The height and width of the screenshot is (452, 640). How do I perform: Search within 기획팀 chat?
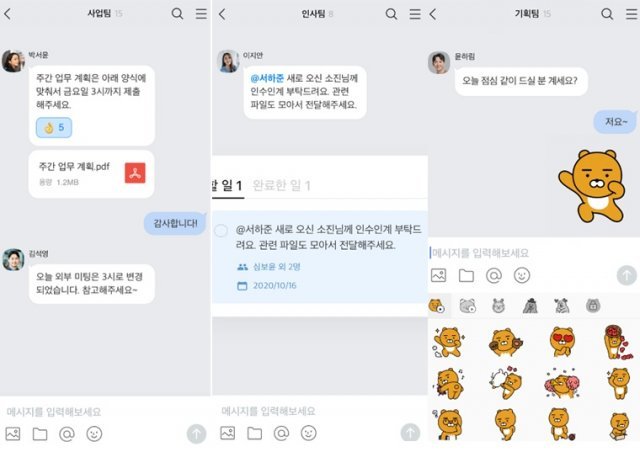coord(607,14)
